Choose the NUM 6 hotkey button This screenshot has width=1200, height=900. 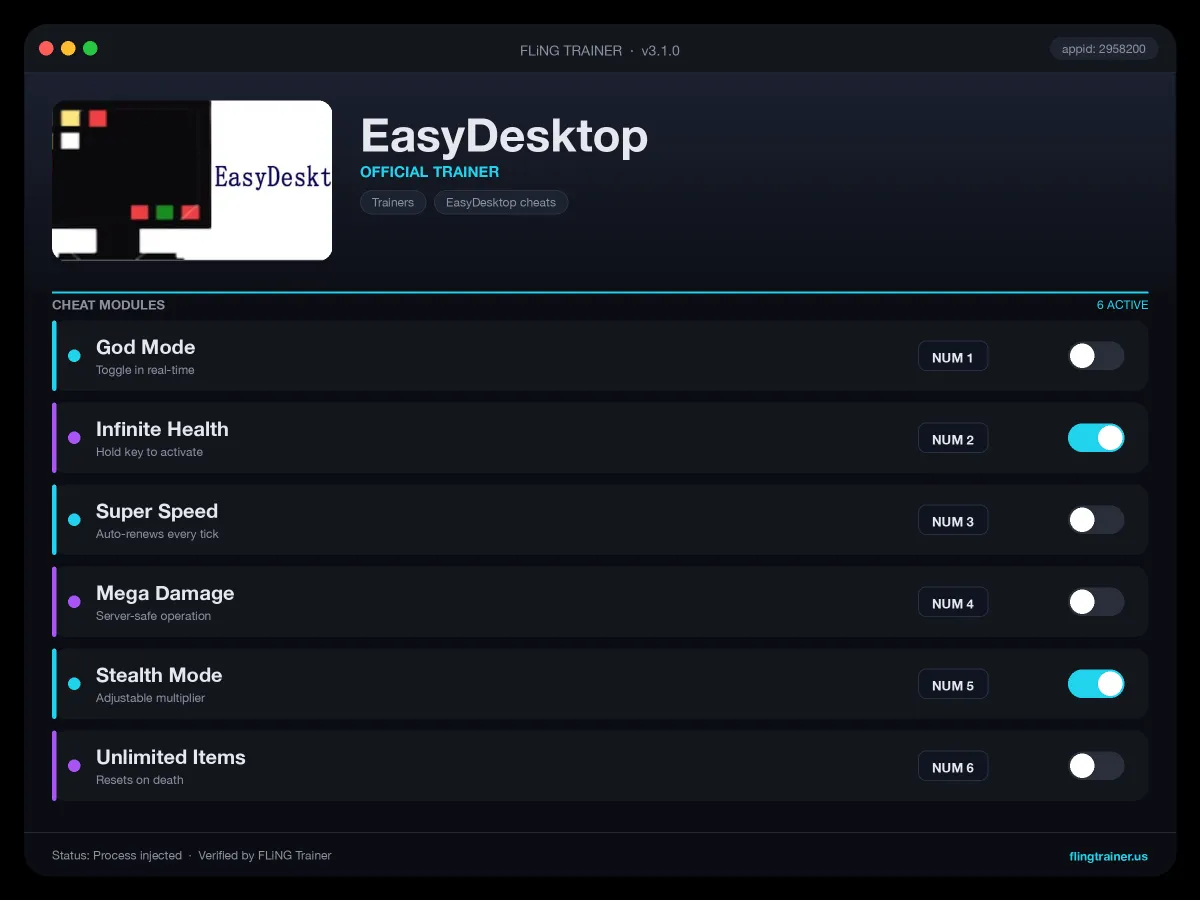pyautogui.click(x=953, y=767)
